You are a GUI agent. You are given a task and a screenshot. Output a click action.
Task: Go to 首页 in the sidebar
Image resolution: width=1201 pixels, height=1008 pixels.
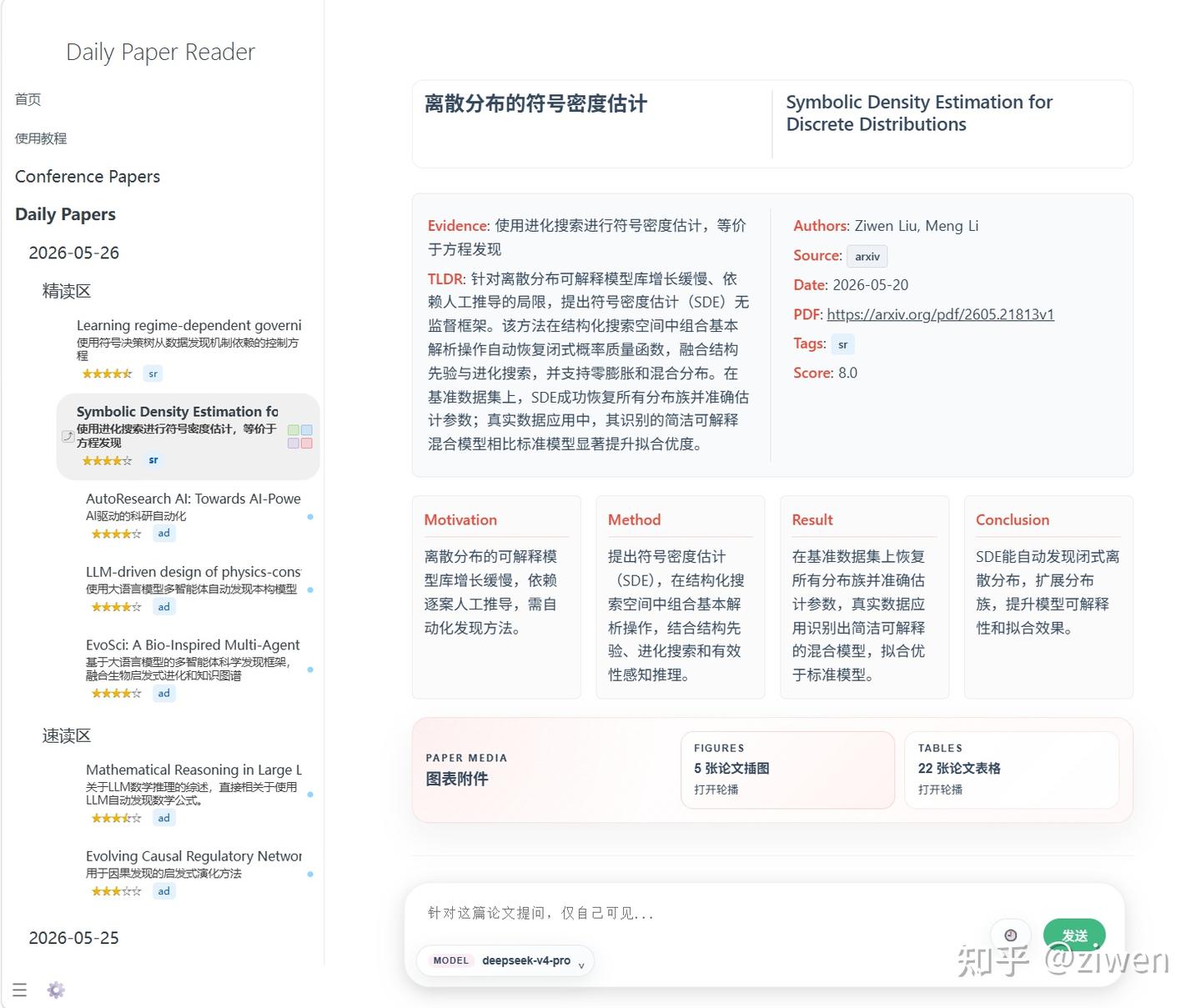28,99
